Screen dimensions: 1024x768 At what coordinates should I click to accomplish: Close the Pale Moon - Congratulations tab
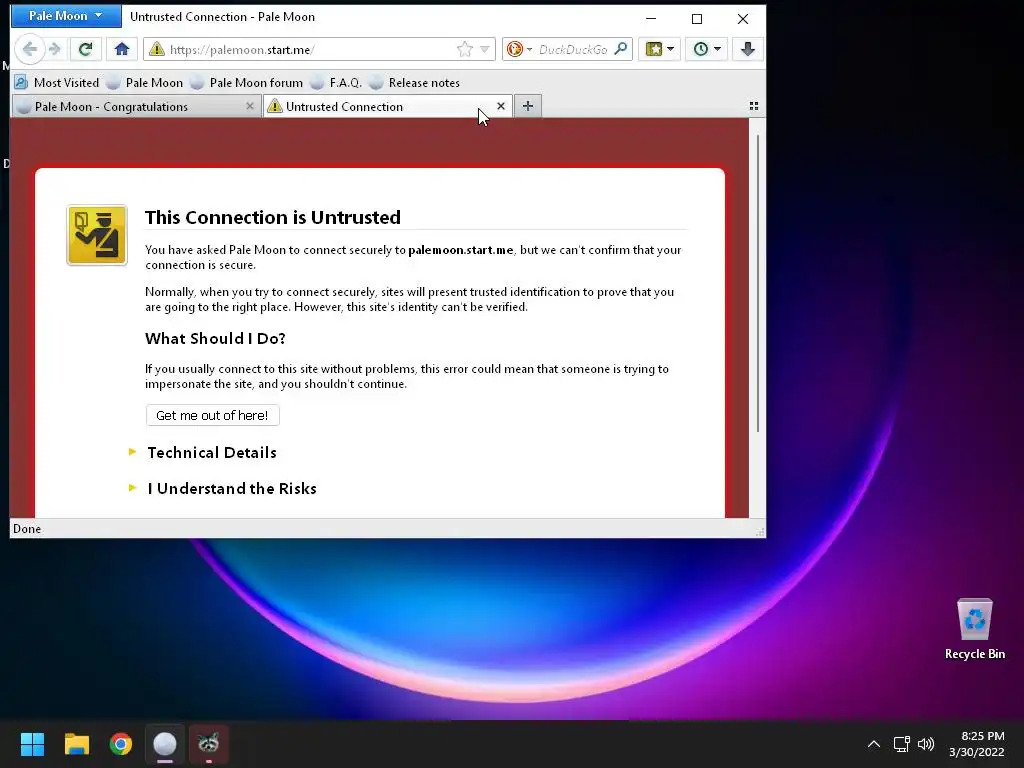click(249, 106)
